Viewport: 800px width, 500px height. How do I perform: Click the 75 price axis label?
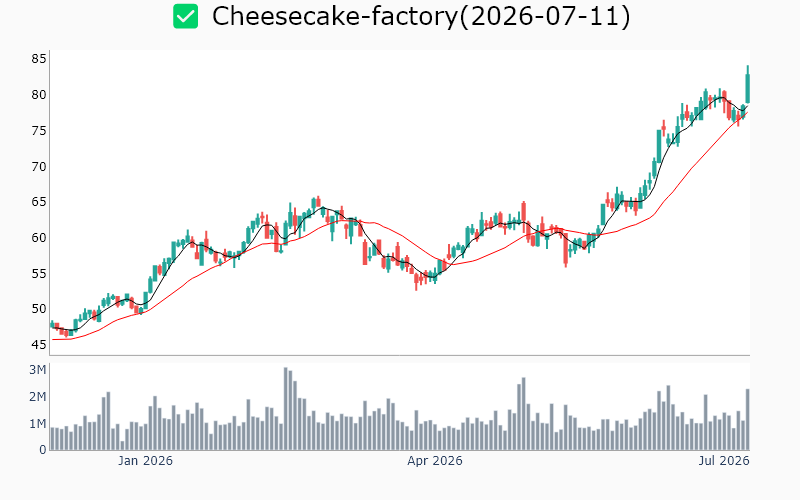click(39, 131)
